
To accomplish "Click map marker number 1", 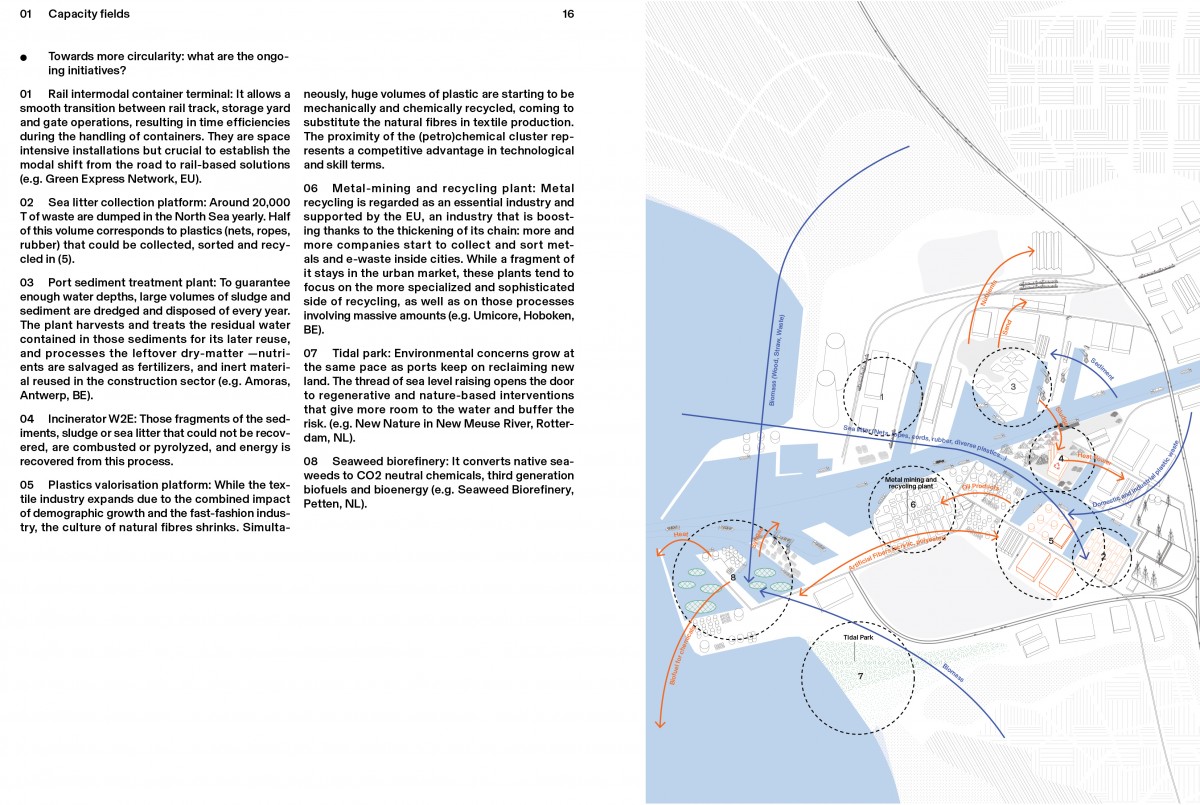I will point(882,397).
